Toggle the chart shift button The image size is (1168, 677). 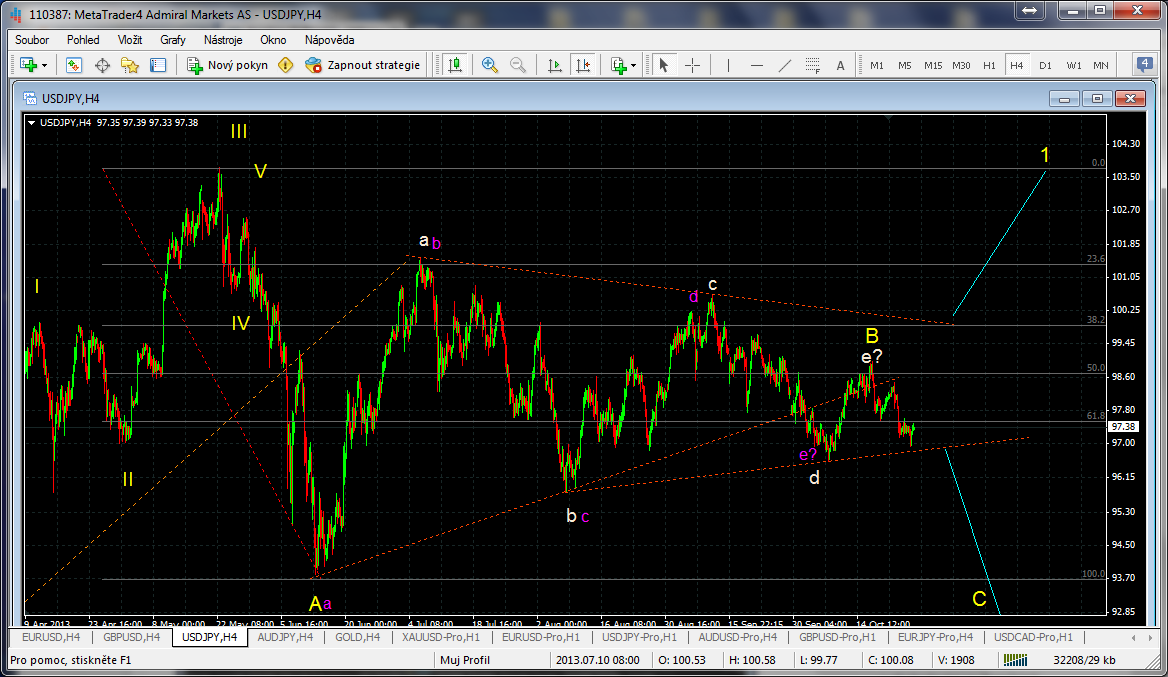tap(583, 65)
